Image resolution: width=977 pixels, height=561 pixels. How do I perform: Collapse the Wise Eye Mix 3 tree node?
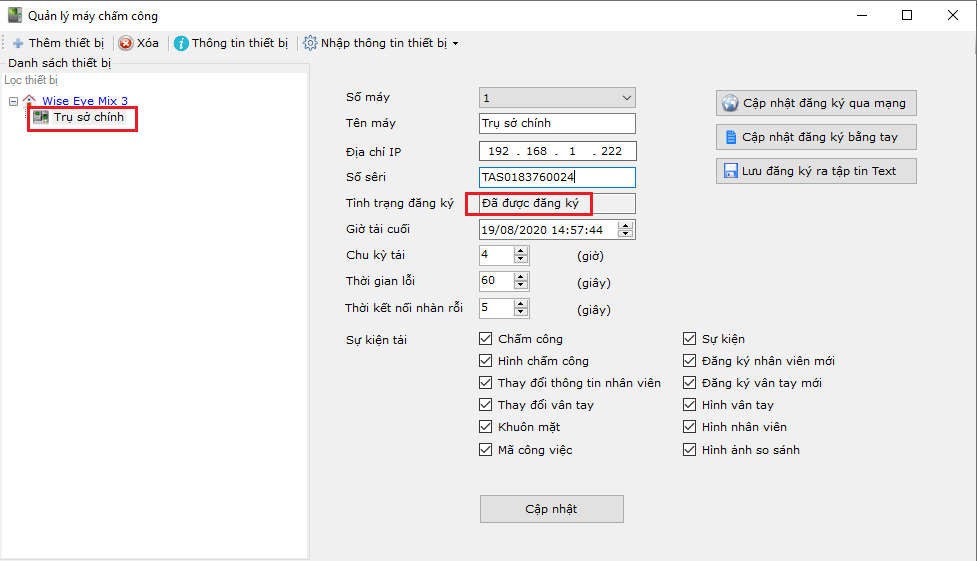coord(12,101)
